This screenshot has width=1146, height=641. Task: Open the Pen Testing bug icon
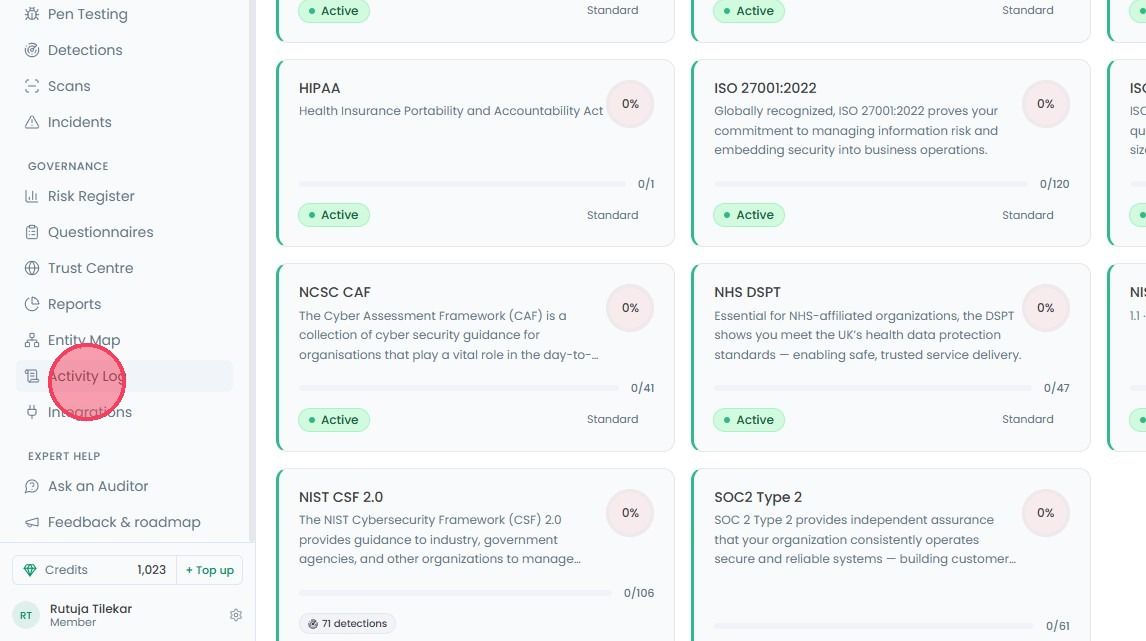click(x=31, y=14)
